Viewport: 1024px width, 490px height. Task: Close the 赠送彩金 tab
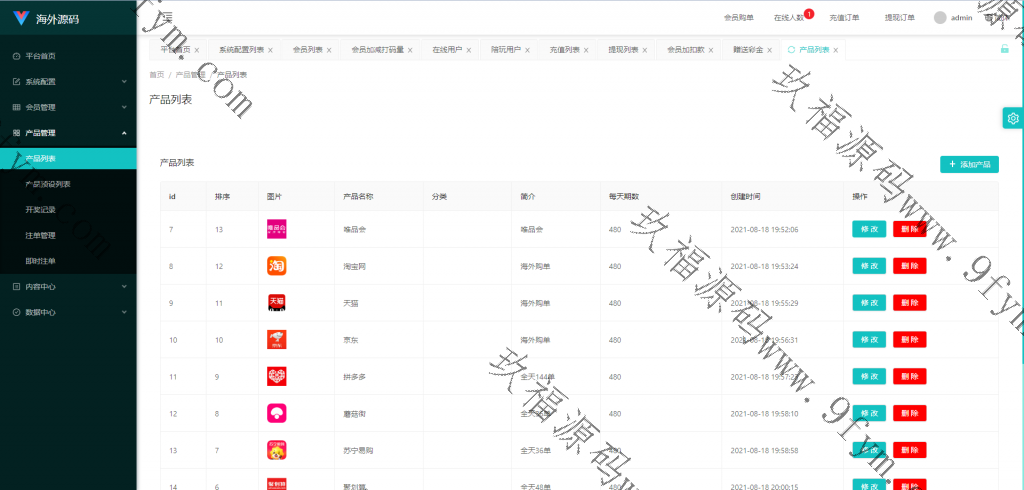point(770,50)
